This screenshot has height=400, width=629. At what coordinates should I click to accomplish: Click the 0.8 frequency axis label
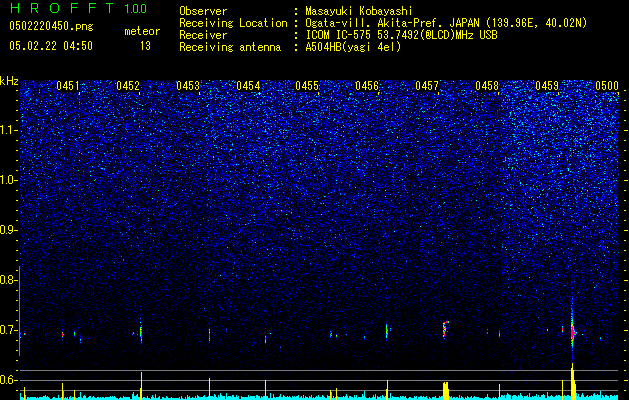8,280
